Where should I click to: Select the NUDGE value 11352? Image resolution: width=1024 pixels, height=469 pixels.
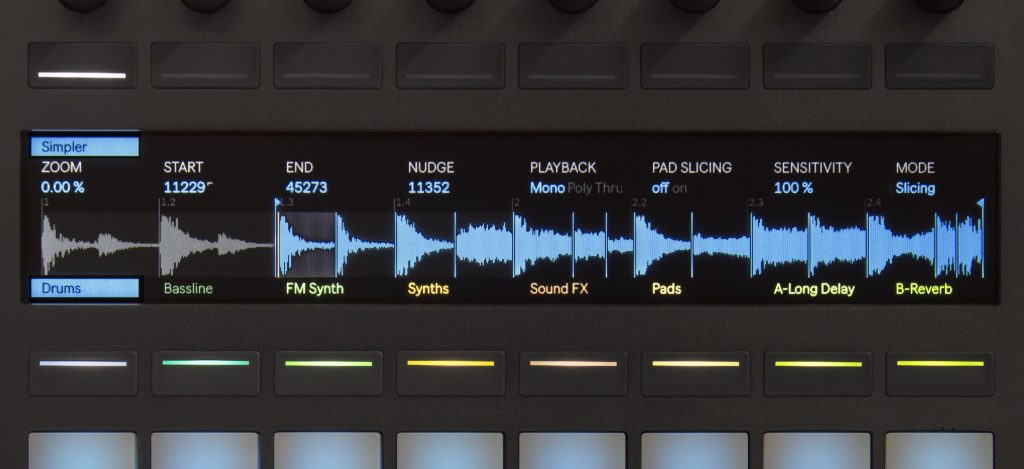[x=428, y=188]
